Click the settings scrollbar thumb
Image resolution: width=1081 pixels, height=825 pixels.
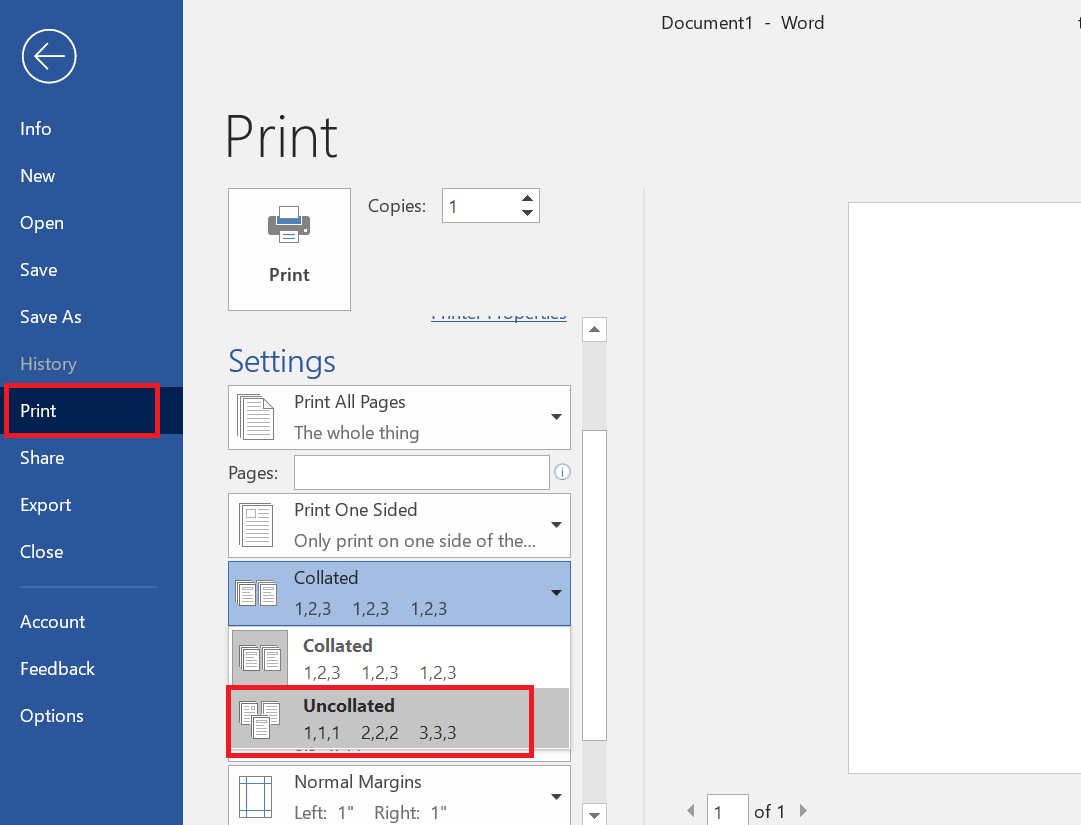point(594,585)
